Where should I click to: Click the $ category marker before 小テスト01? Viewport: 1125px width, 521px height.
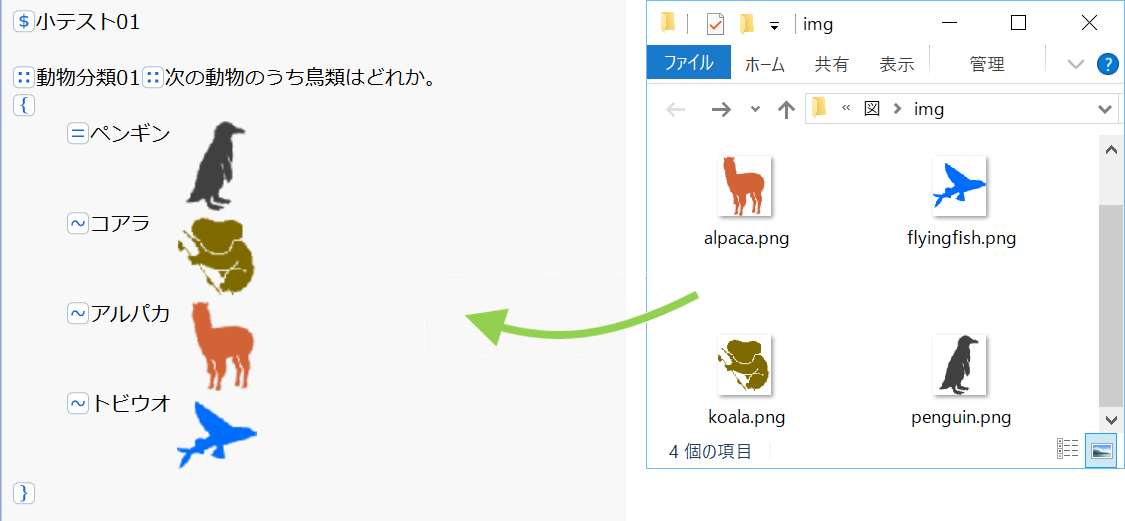(24, 22)
